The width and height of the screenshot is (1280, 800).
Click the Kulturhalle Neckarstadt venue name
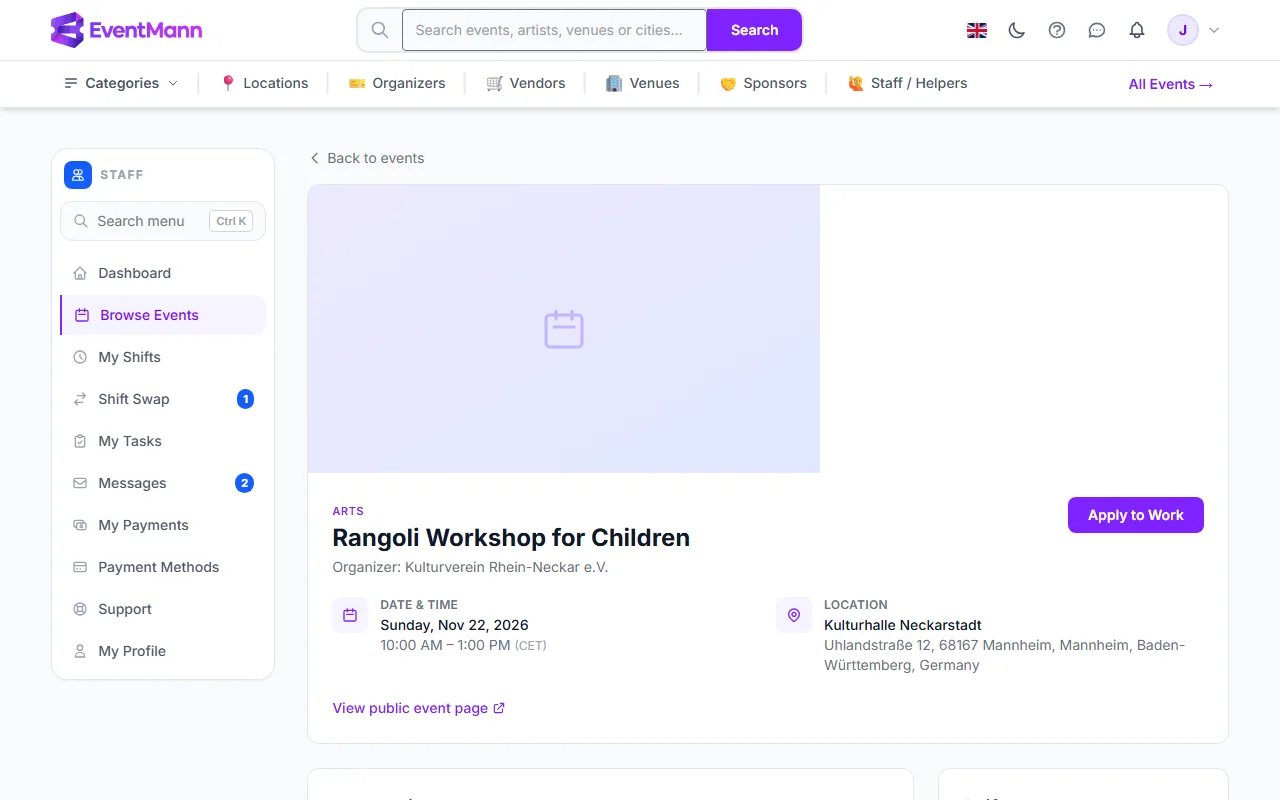click(x=903, y=625)
